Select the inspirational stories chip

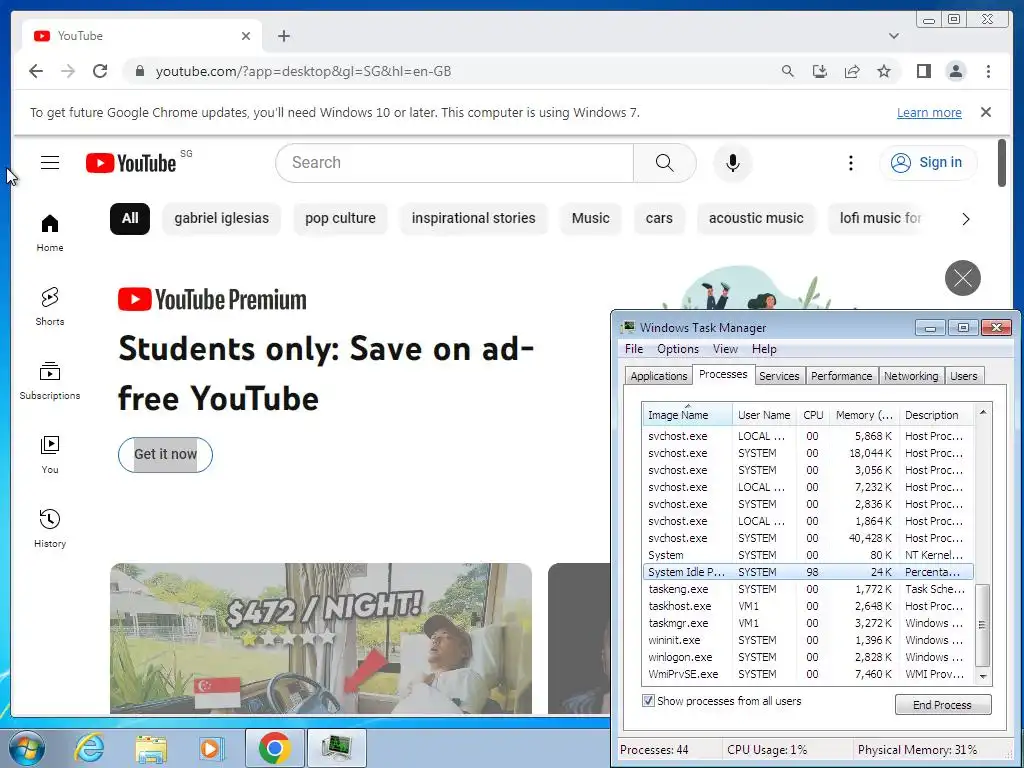473,218
